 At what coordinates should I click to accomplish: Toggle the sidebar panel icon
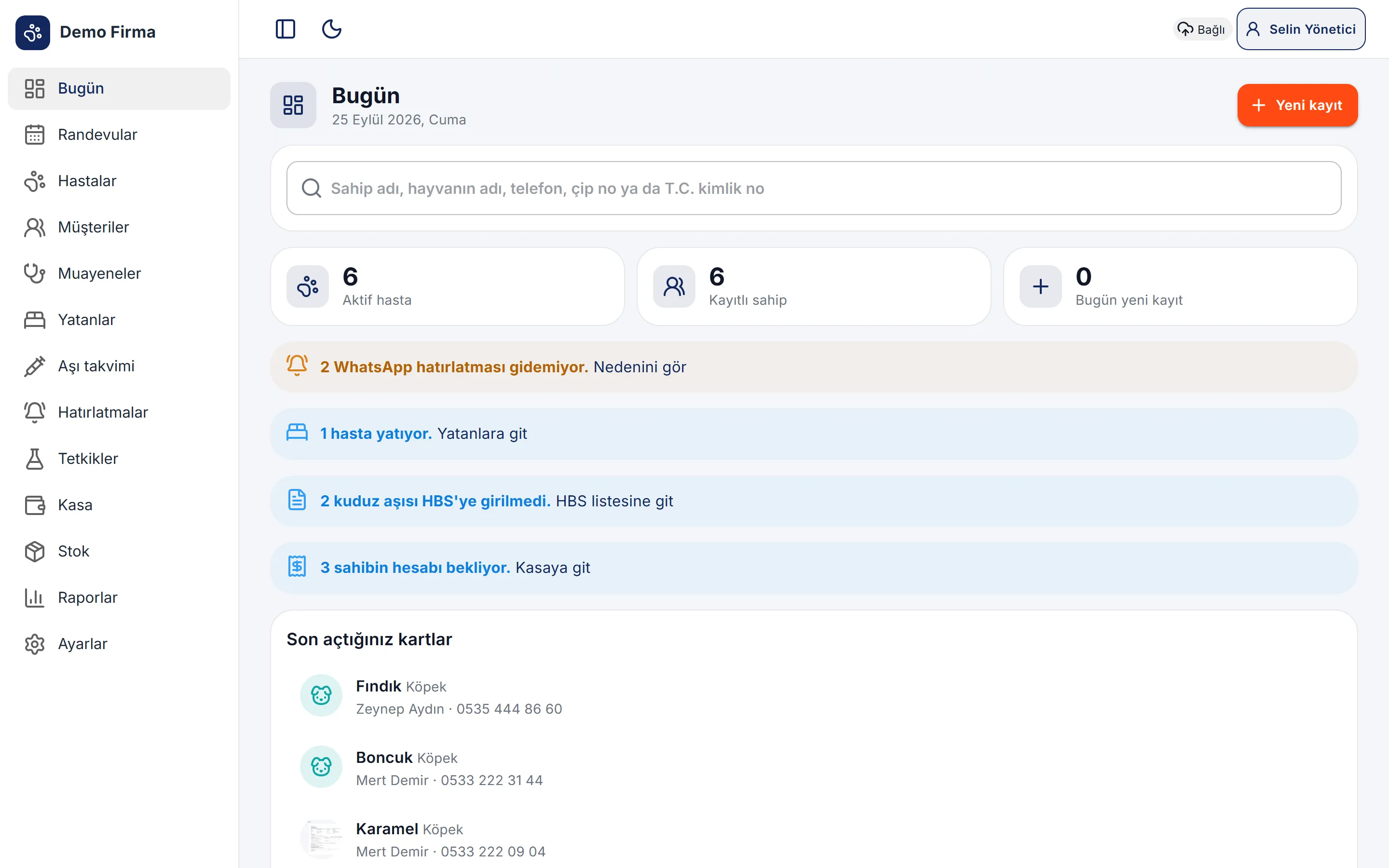(285, 29)
